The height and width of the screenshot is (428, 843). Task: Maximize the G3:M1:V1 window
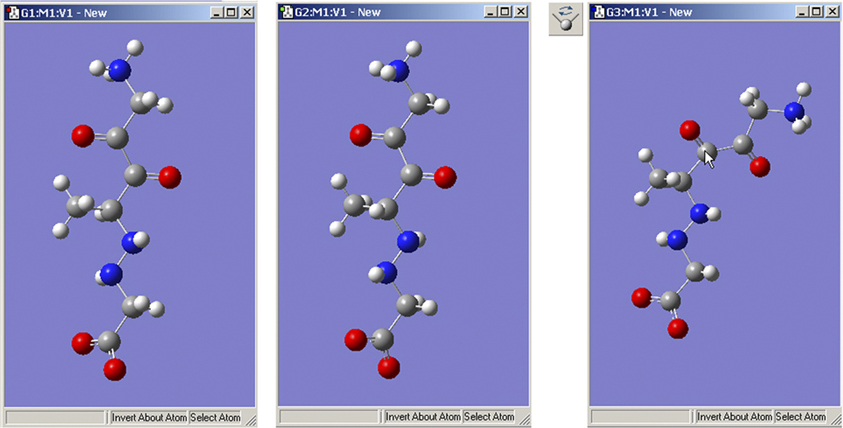click(816, 11)
